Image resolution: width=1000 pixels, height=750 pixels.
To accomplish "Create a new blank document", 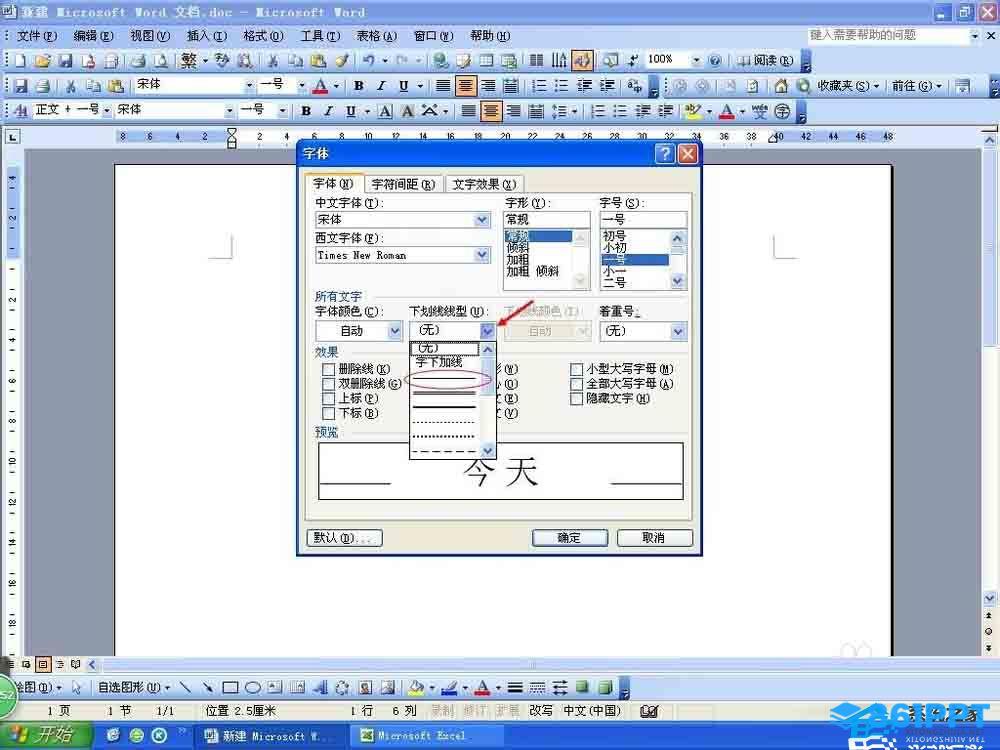I will [20, 61].
